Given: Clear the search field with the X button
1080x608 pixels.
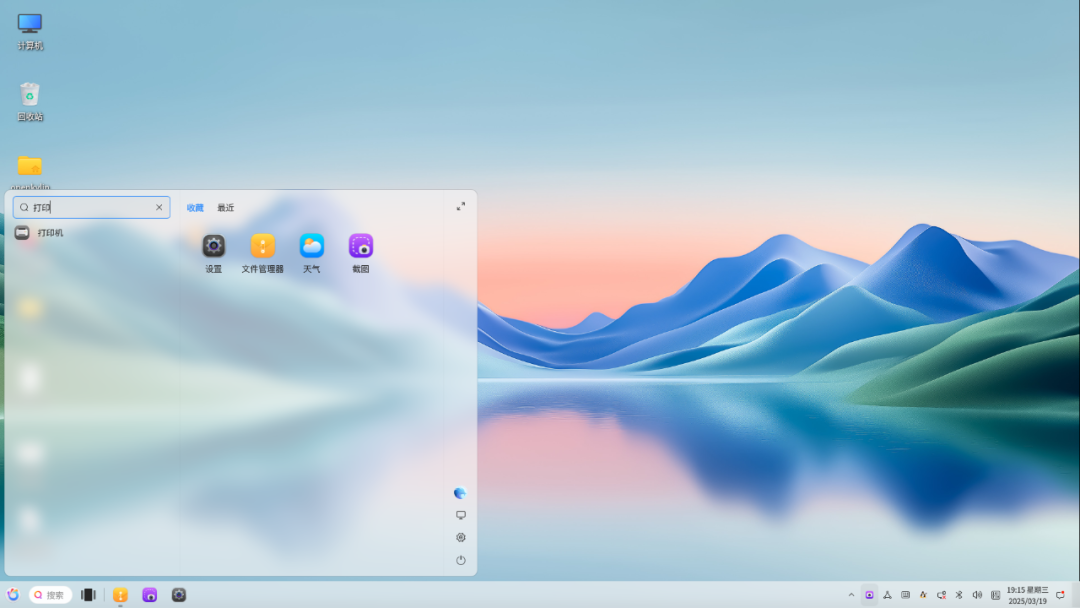Looking at the screenshot, I should click(x=159, y=207).
